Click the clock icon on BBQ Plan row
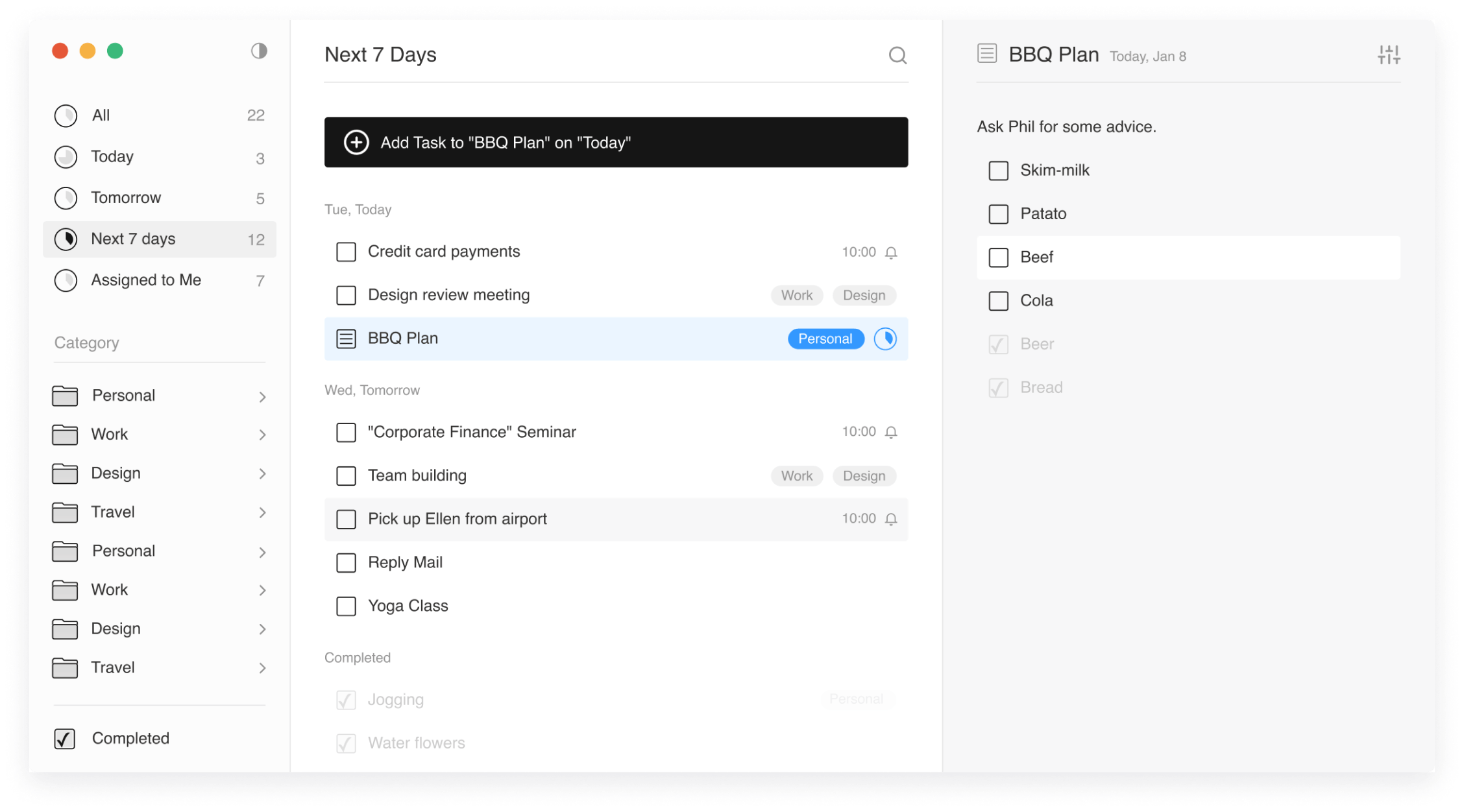The width and height of the screenshot is (1464, 812). [x=885, y=339]
